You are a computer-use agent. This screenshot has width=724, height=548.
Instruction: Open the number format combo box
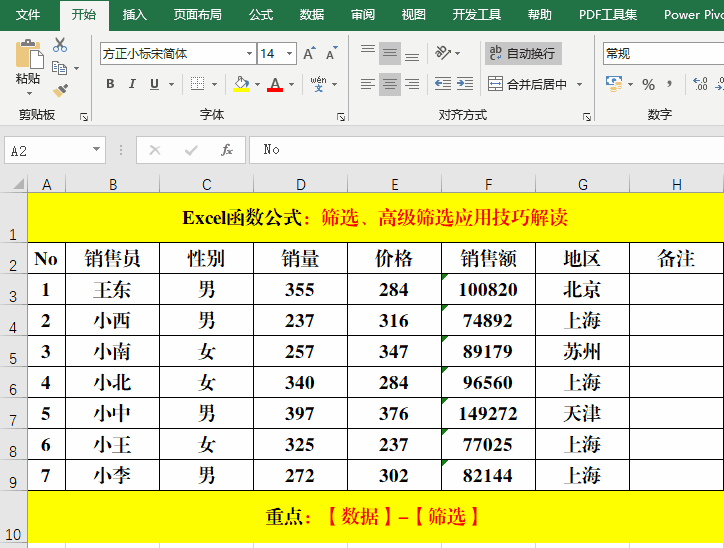point(663,54)
